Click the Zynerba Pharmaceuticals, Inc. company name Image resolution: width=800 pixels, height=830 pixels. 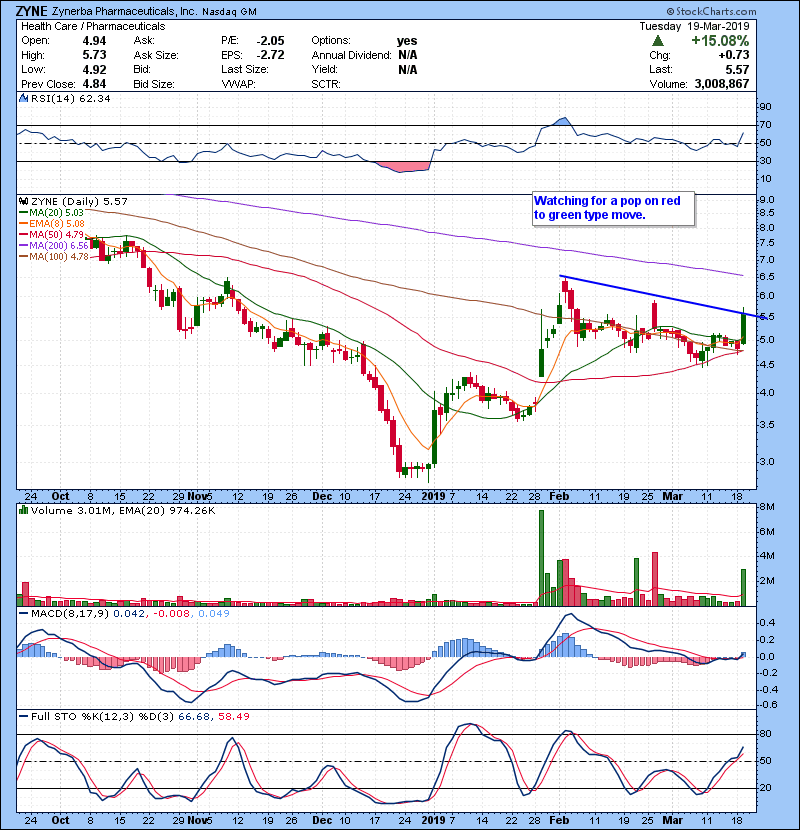pos(124,11)
